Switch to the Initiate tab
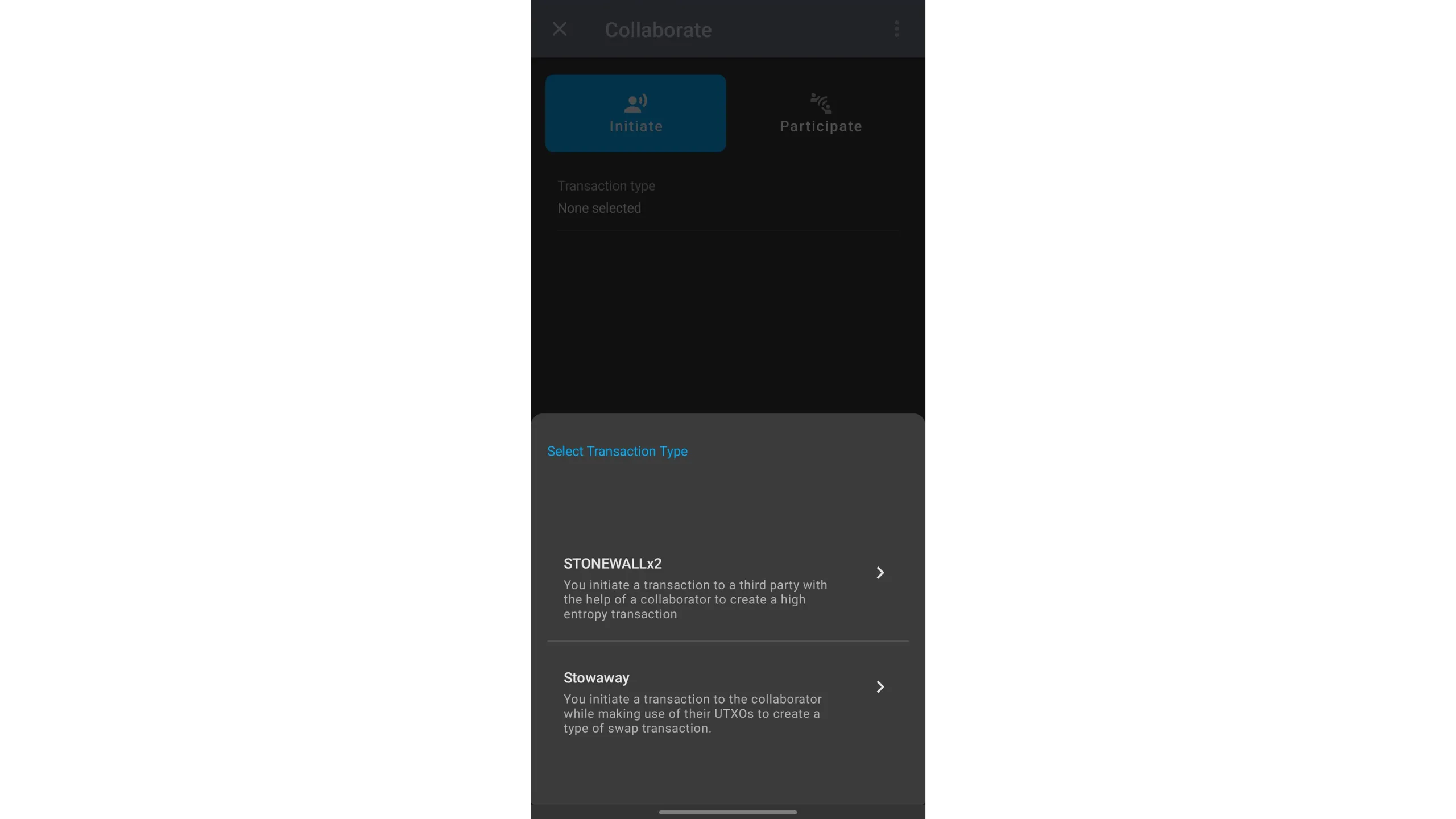 coord(635,113)
